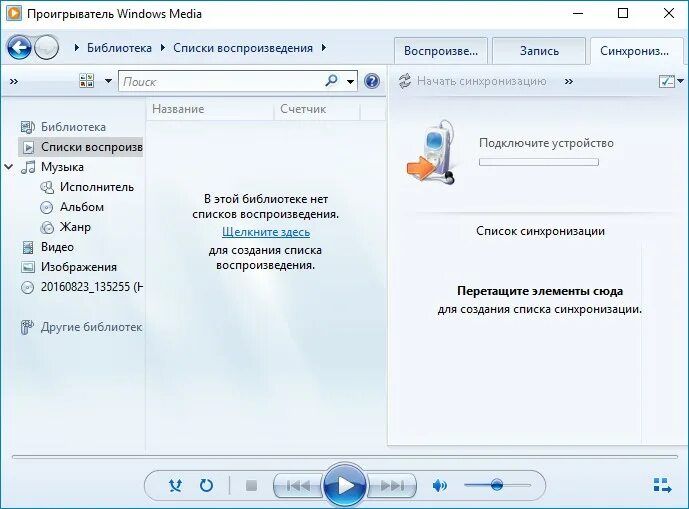Expand the view options dropdown arrow
The width and height of the screenshot is (689, 509).
coord(108,81)
